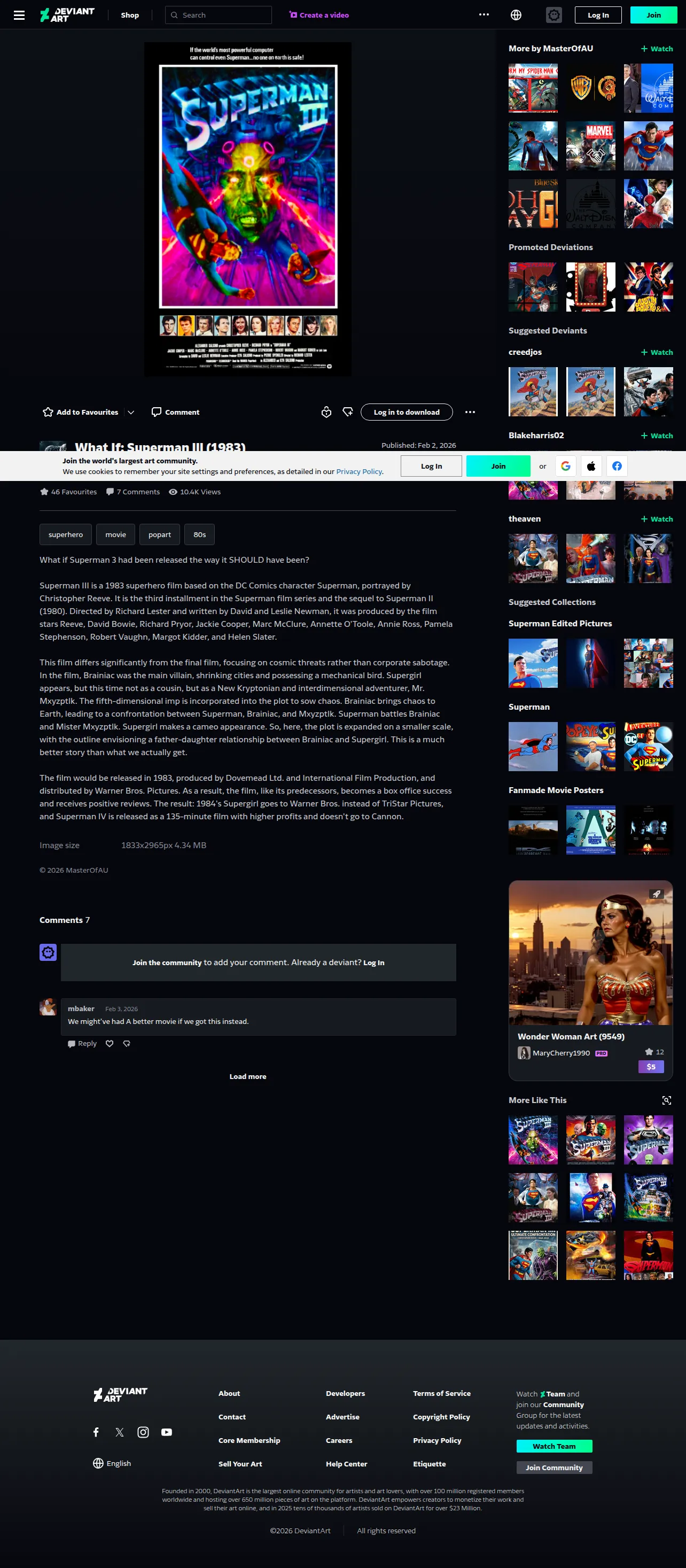The width and height of the screenshot is (686, 1568).
Task: Click the footer DeviantArt logo
Action: [x=120, y=1394]
